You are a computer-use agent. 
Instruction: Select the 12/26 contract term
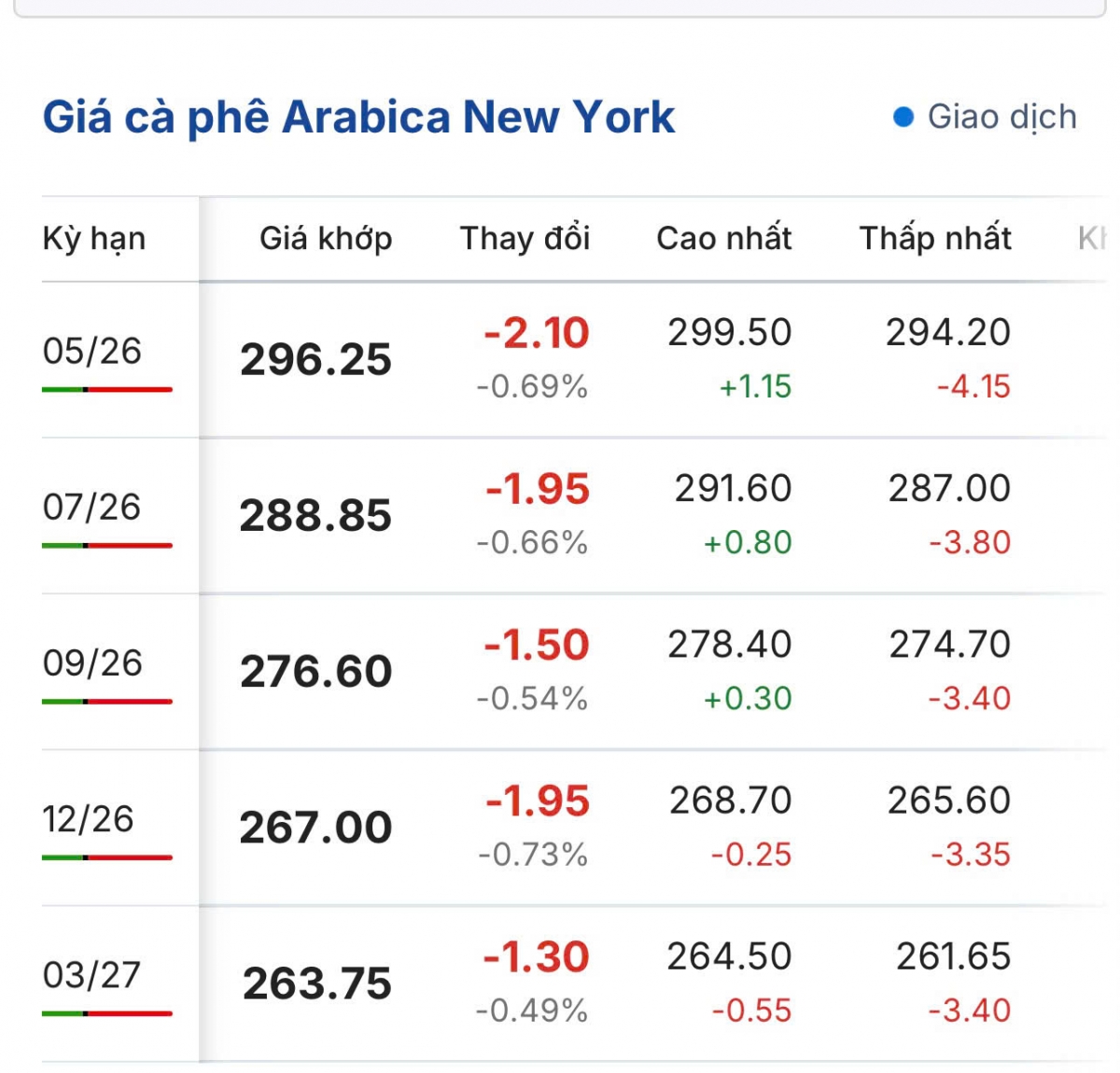point(88,818)
